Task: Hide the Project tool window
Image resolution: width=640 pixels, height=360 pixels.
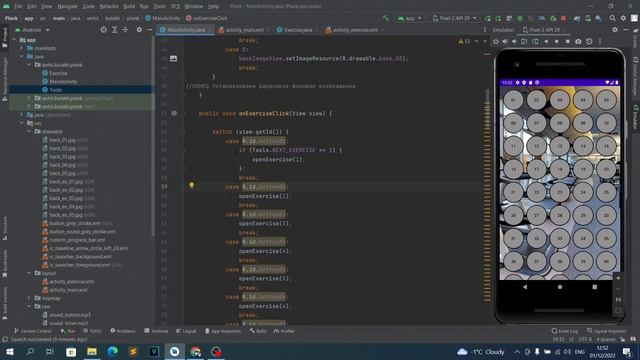Action: point(149,30)
